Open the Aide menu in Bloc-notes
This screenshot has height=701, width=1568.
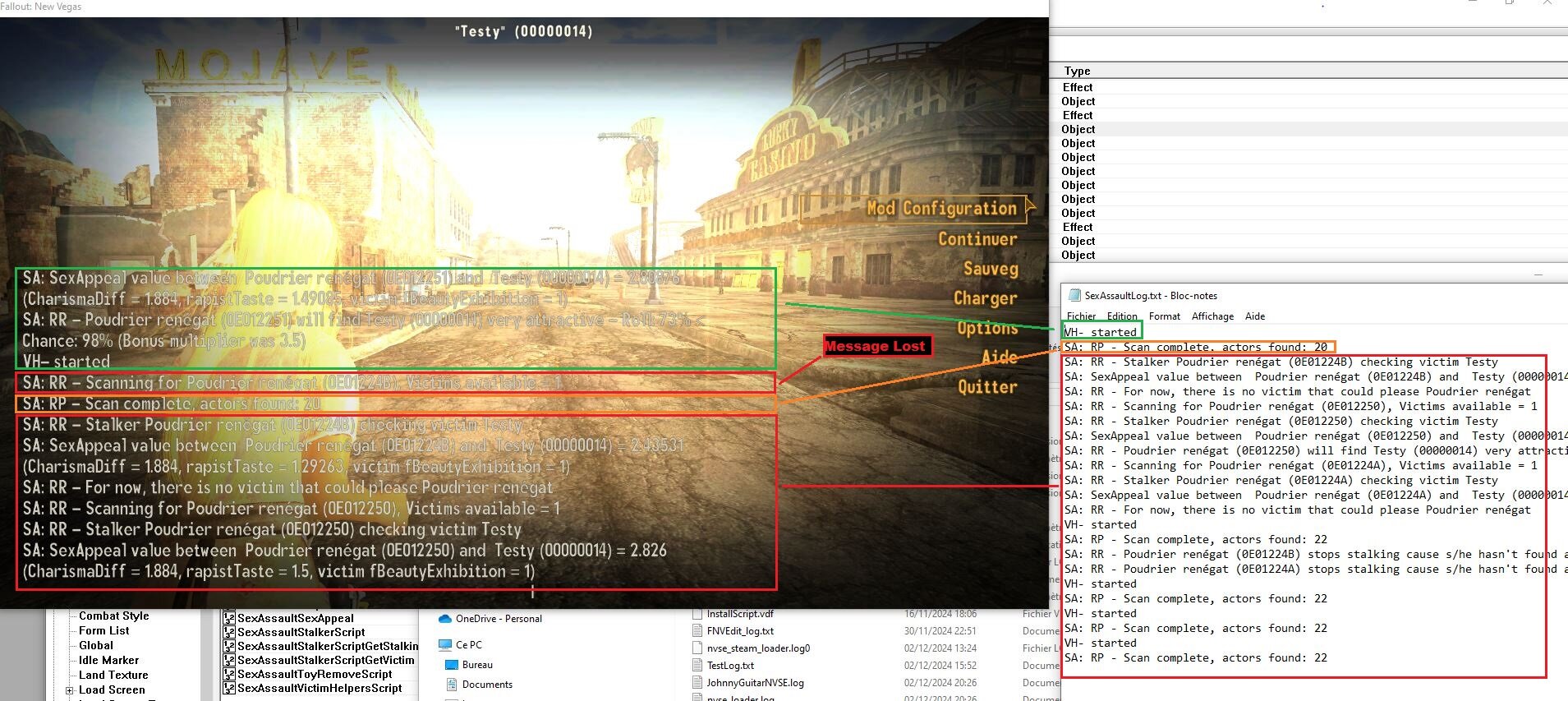click(1255, 316)
